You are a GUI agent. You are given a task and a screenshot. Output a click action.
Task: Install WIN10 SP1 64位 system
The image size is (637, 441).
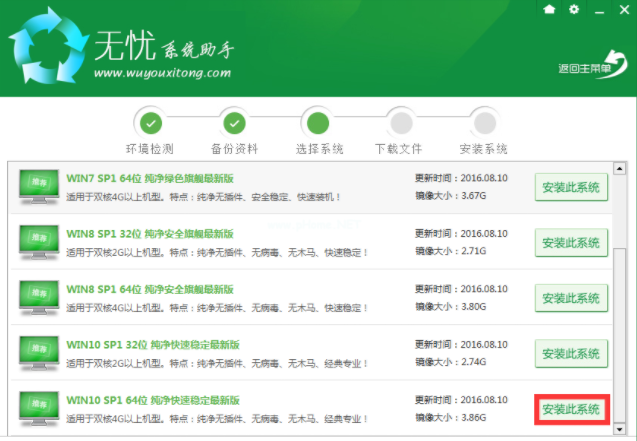point(571,409)
